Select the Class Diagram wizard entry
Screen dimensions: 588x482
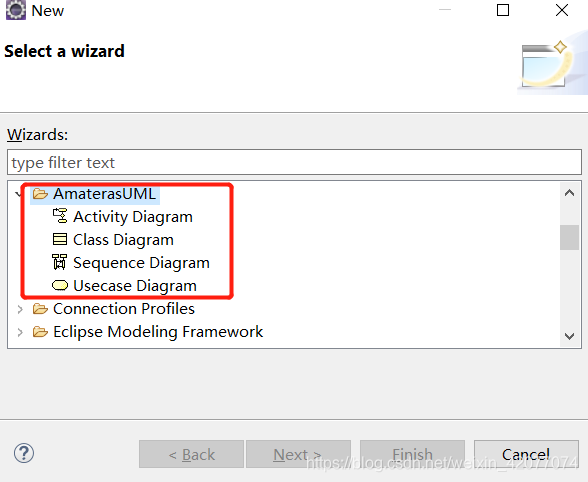(123, 240)
